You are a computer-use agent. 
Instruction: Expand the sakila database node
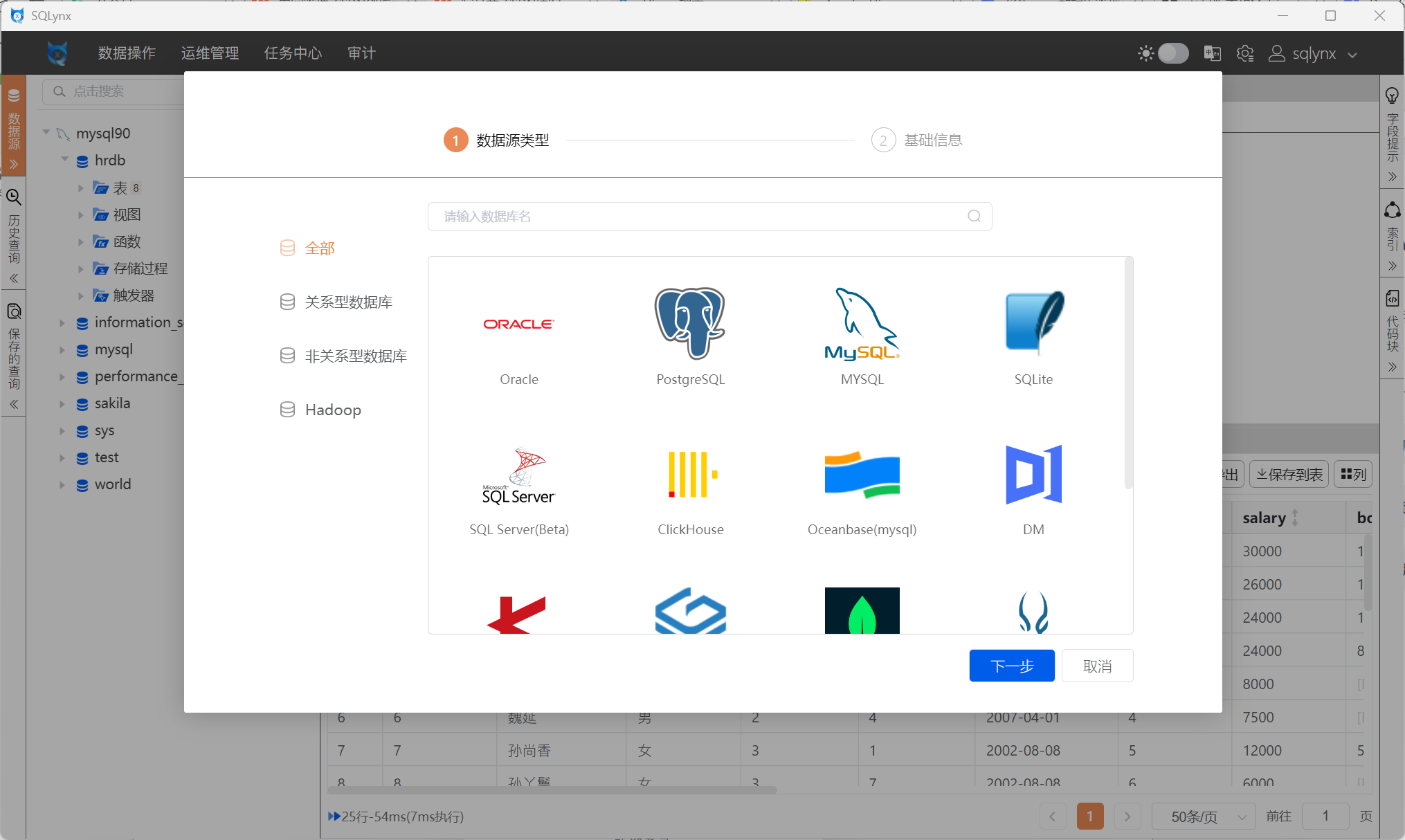point(62,404)
